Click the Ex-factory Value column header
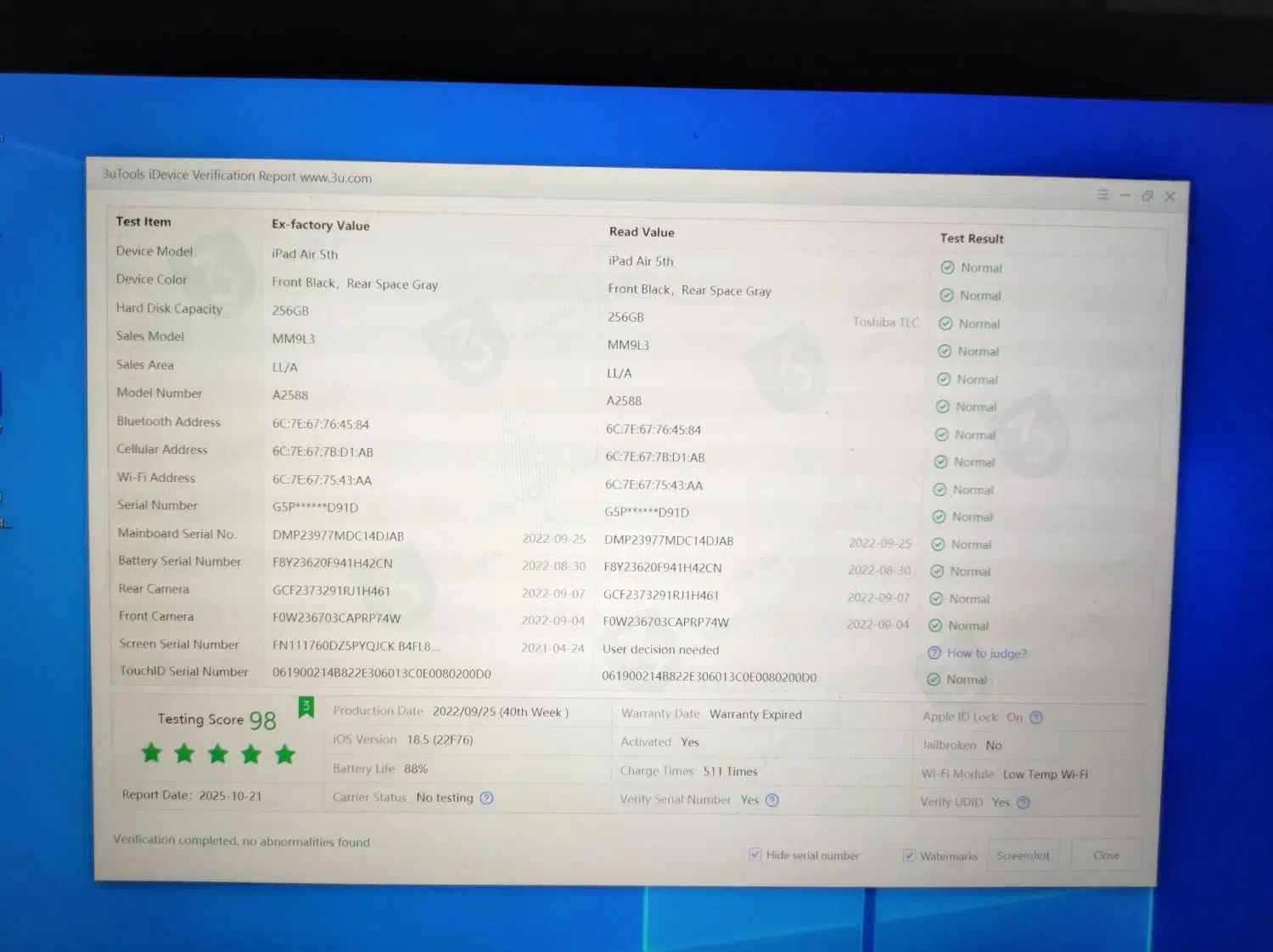Viewport: 1273px width, 952px height. (320, 225)
